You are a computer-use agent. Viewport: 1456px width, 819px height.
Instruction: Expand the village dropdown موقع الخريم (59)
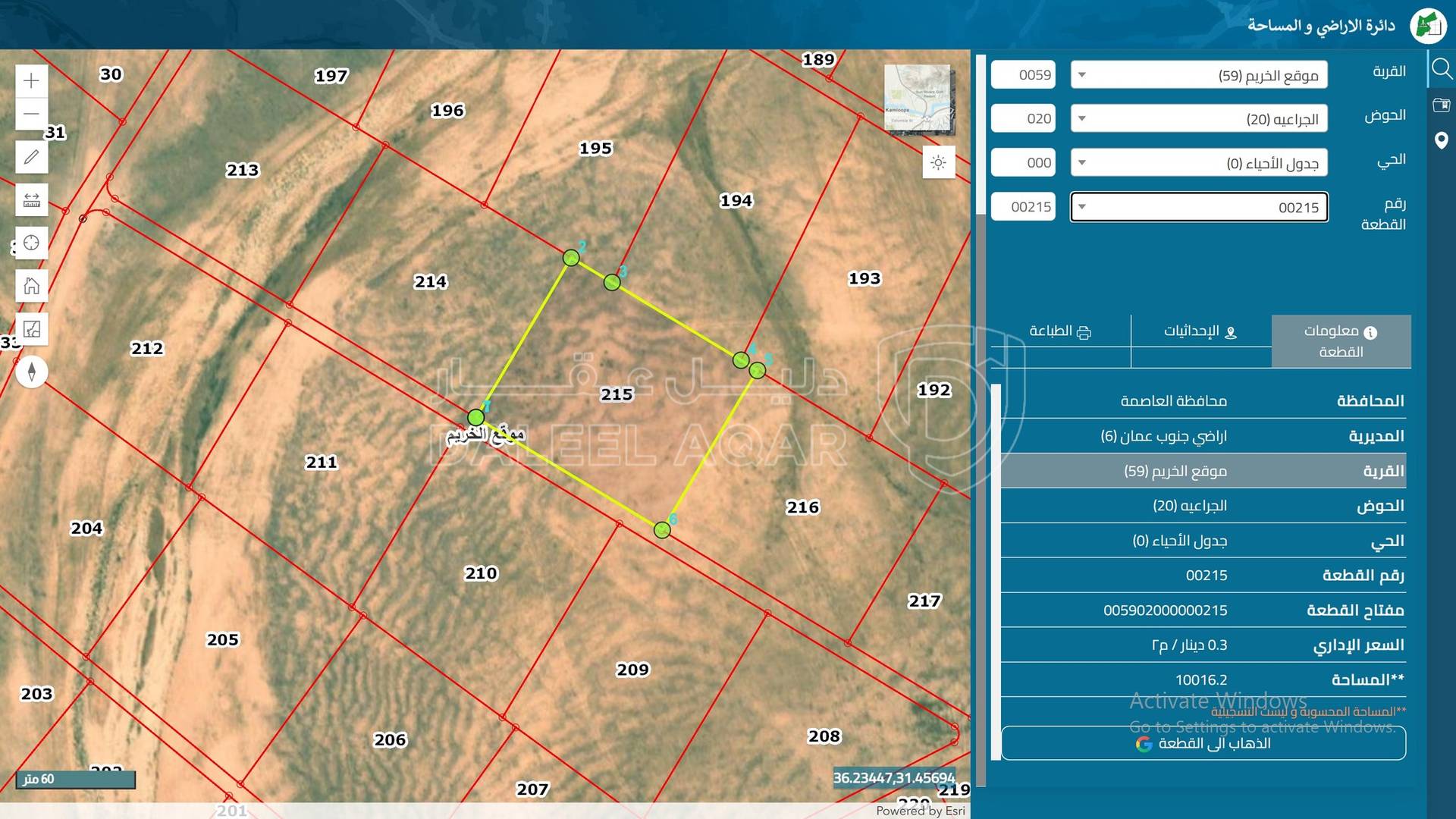(x=1199, y=75)
